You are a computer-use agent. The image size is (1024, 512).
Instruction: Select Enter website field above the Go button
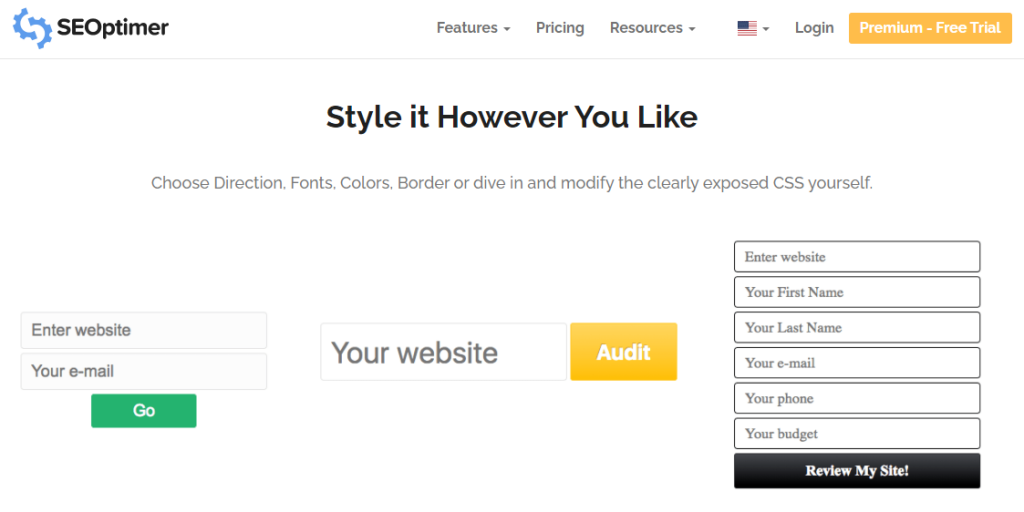143,330
